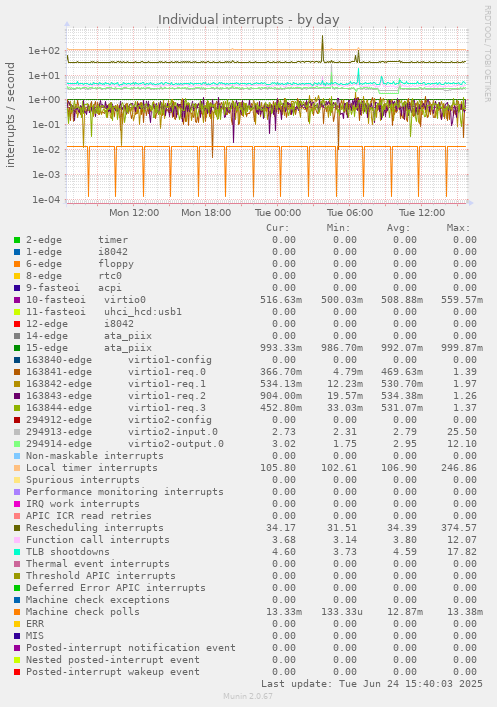
Task: Click the Munin 2.0.67 footer text
Action: tap(248, 696)
